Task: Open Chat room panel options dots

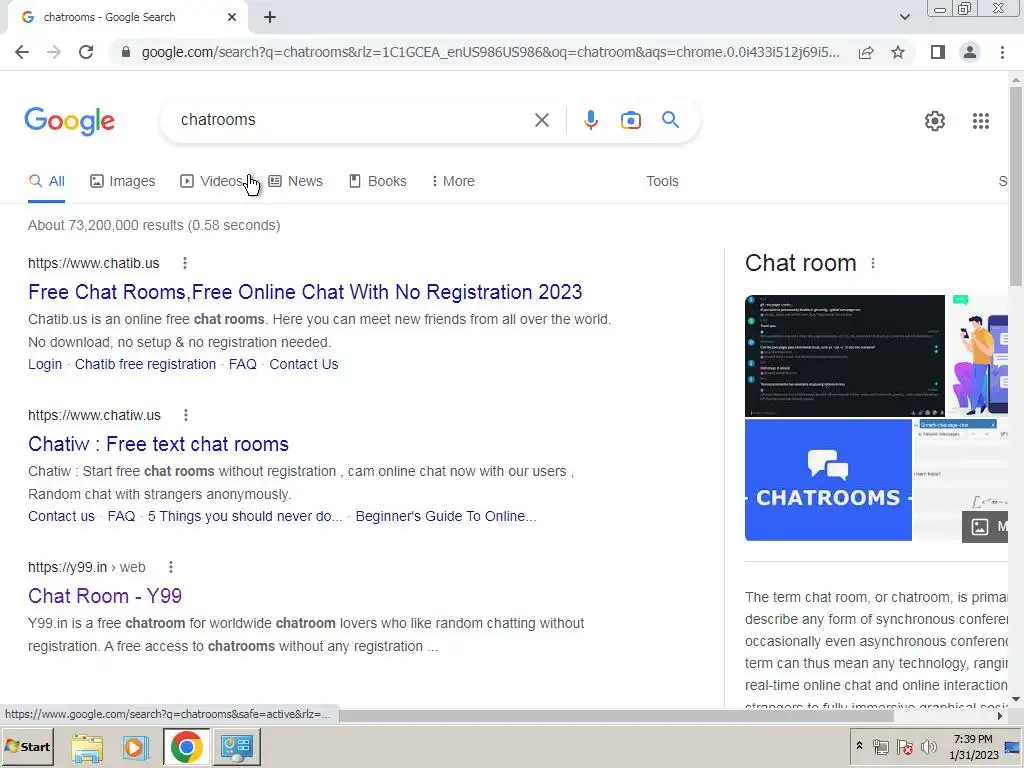Action: coord(872,263)
